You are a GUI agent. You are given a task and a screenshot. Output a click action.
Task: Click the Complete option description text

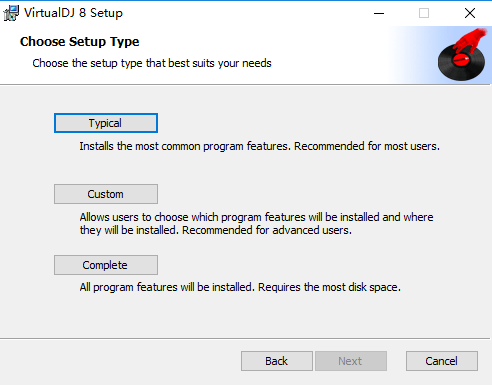tap(240, 287)
